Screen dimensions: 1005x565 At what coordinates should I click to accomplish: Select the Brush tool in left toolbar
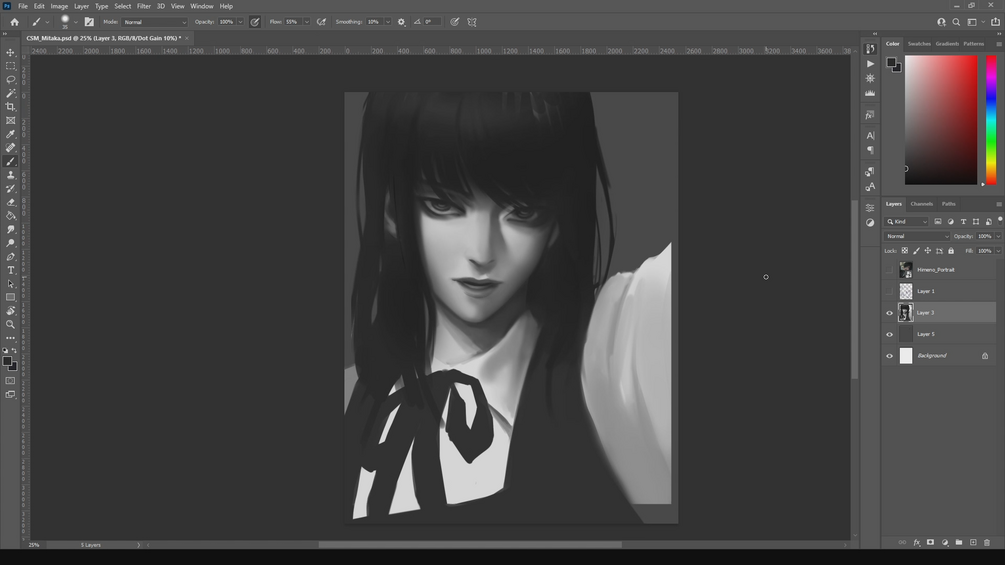(10, 161)
